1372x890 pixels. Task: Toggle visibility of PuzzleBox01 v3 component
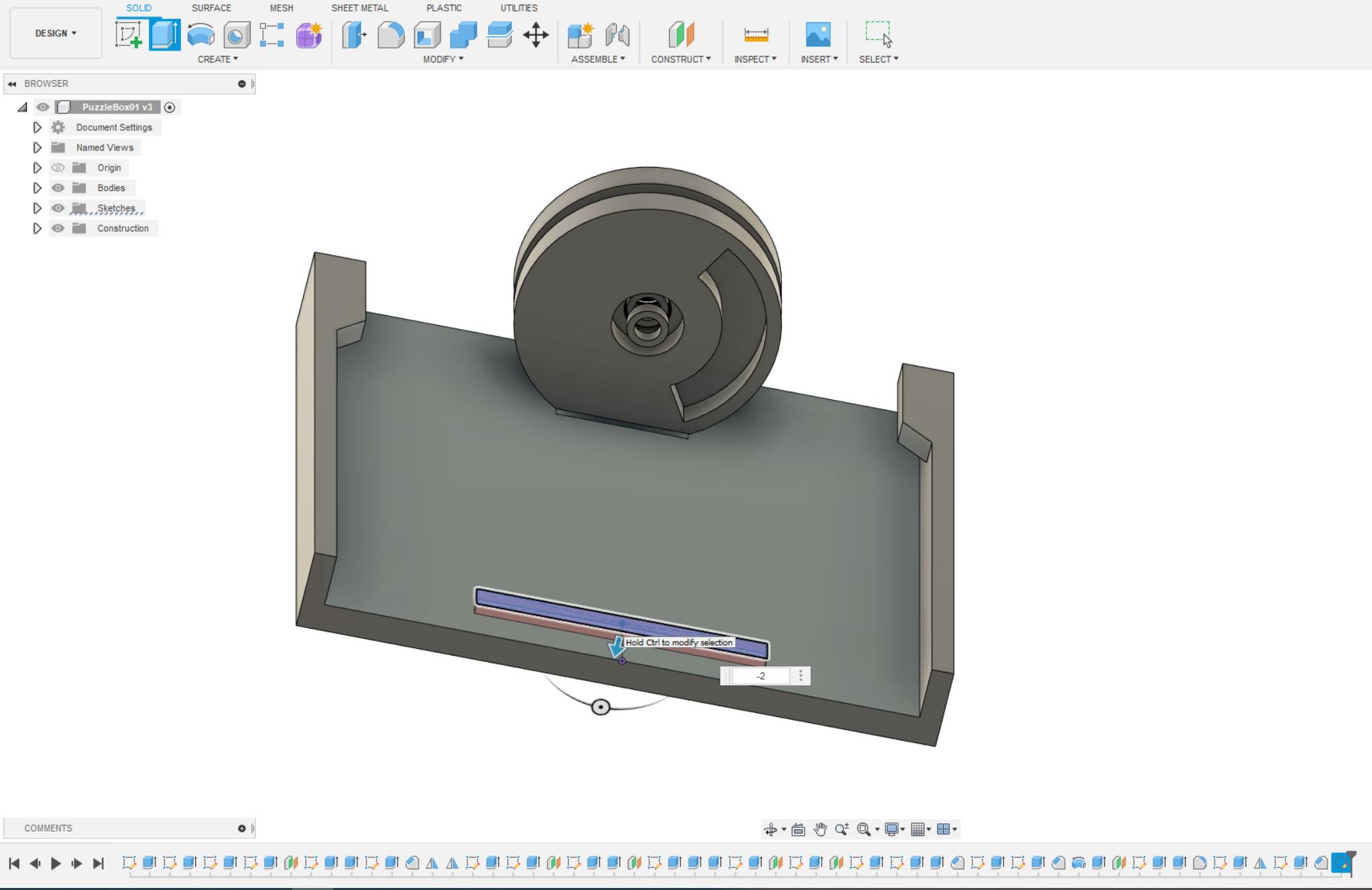point(43,107)
